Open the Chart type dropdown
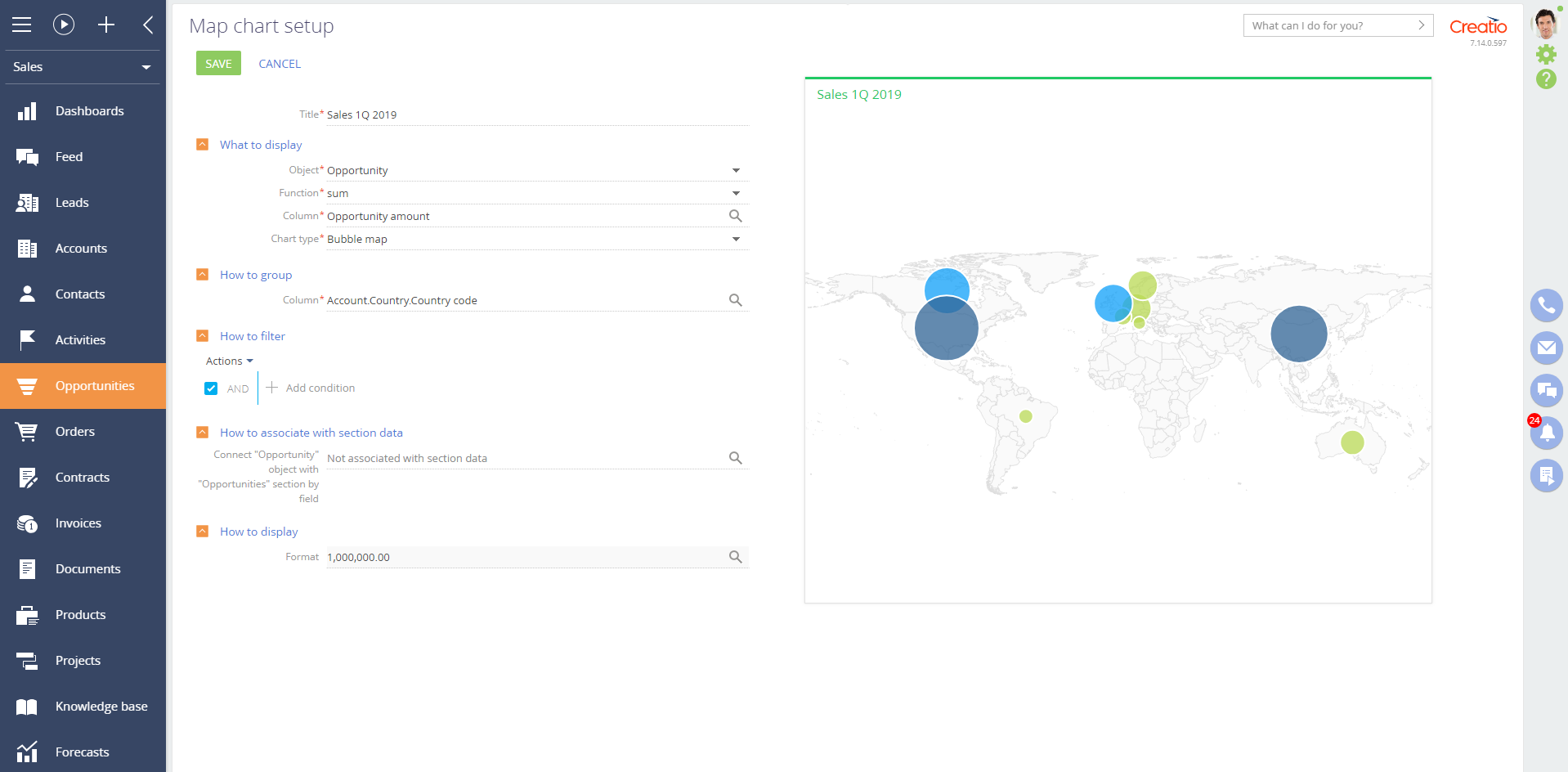The width and height of the screenshot is (1568, 772). coord(735,239)
